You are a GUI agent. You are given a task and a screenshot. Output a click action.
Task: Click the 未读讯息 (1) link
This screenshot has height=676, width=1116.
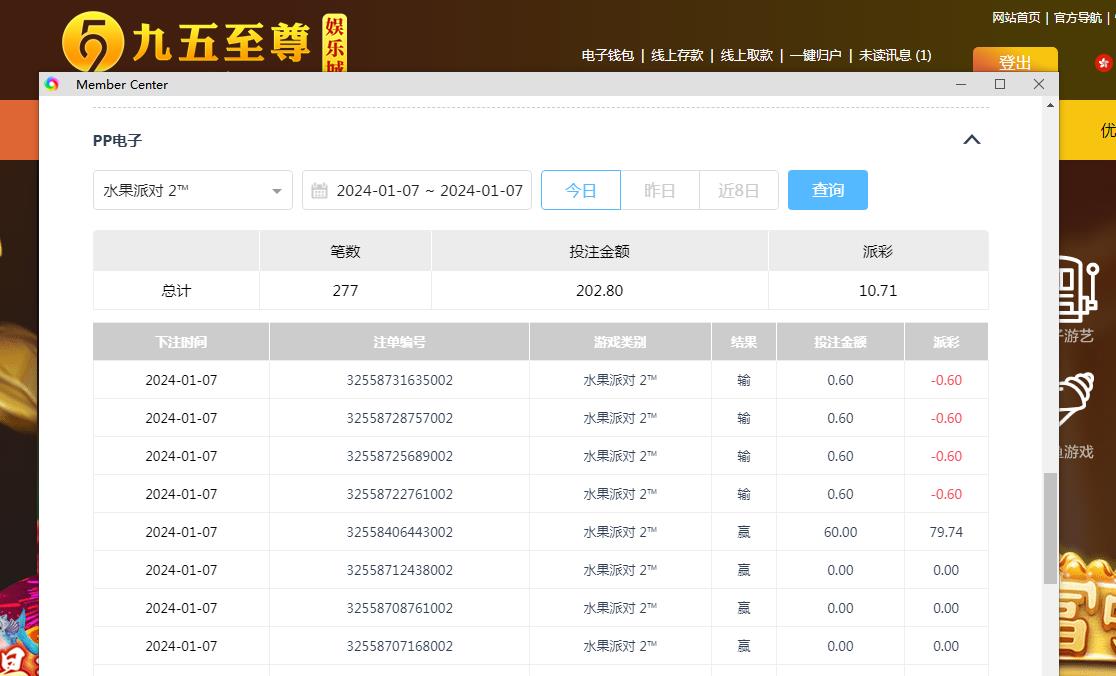coord(895,55)
